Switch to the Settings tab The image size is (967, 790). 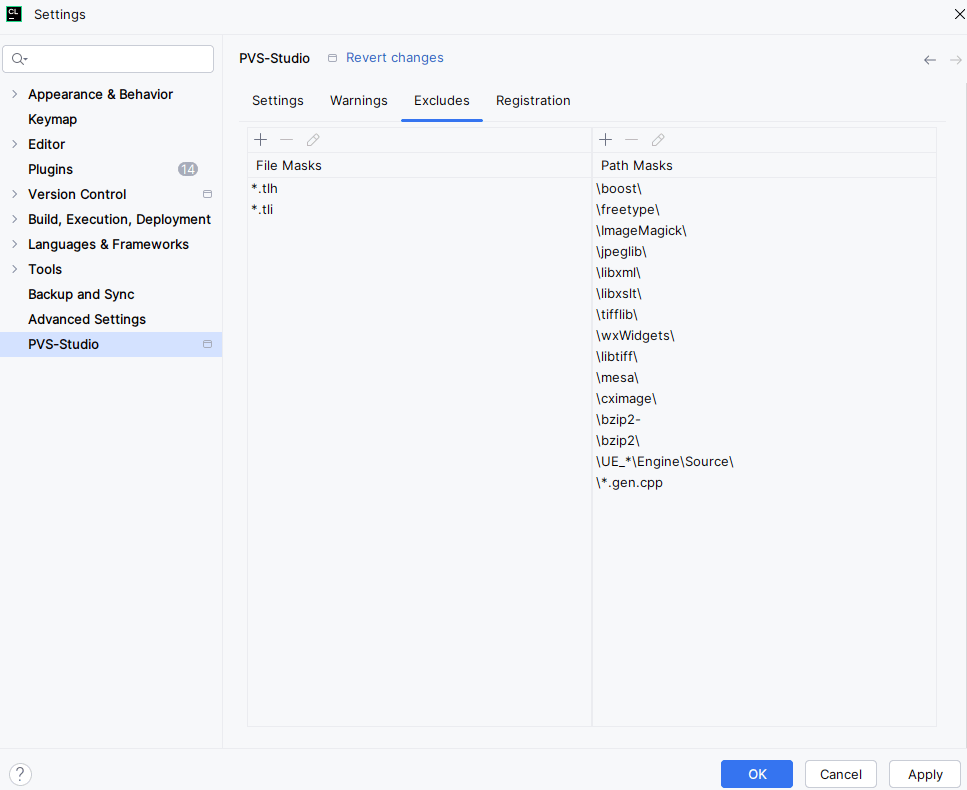pos(277,101)
